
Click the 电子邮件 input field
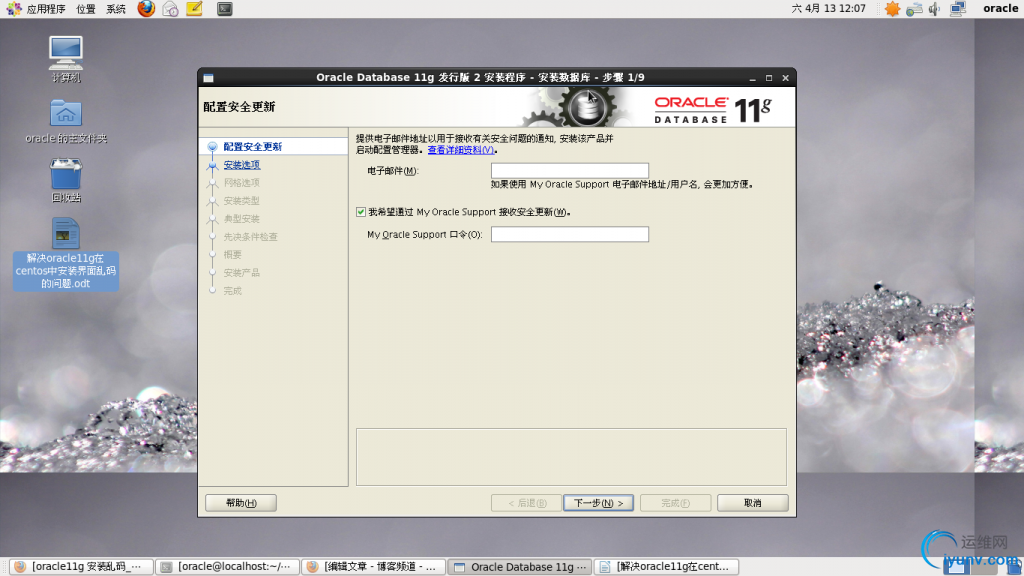click(569, 170)
